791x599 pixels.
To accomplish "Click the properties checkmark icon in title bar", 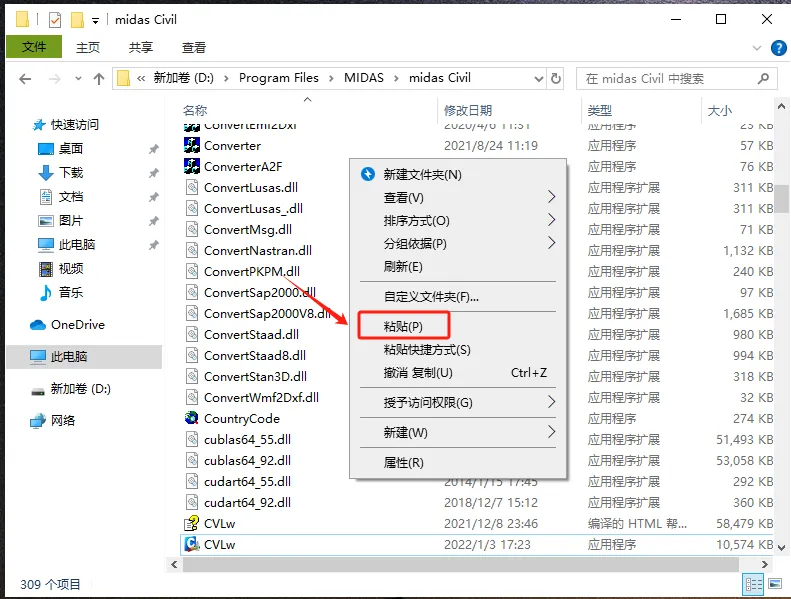I will [x=54, y=20].
